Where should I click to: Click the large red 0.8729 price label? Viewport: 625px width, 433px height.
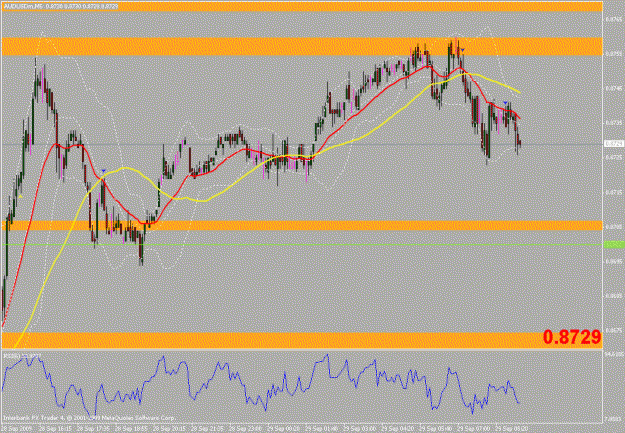click(x=572, y=337)
